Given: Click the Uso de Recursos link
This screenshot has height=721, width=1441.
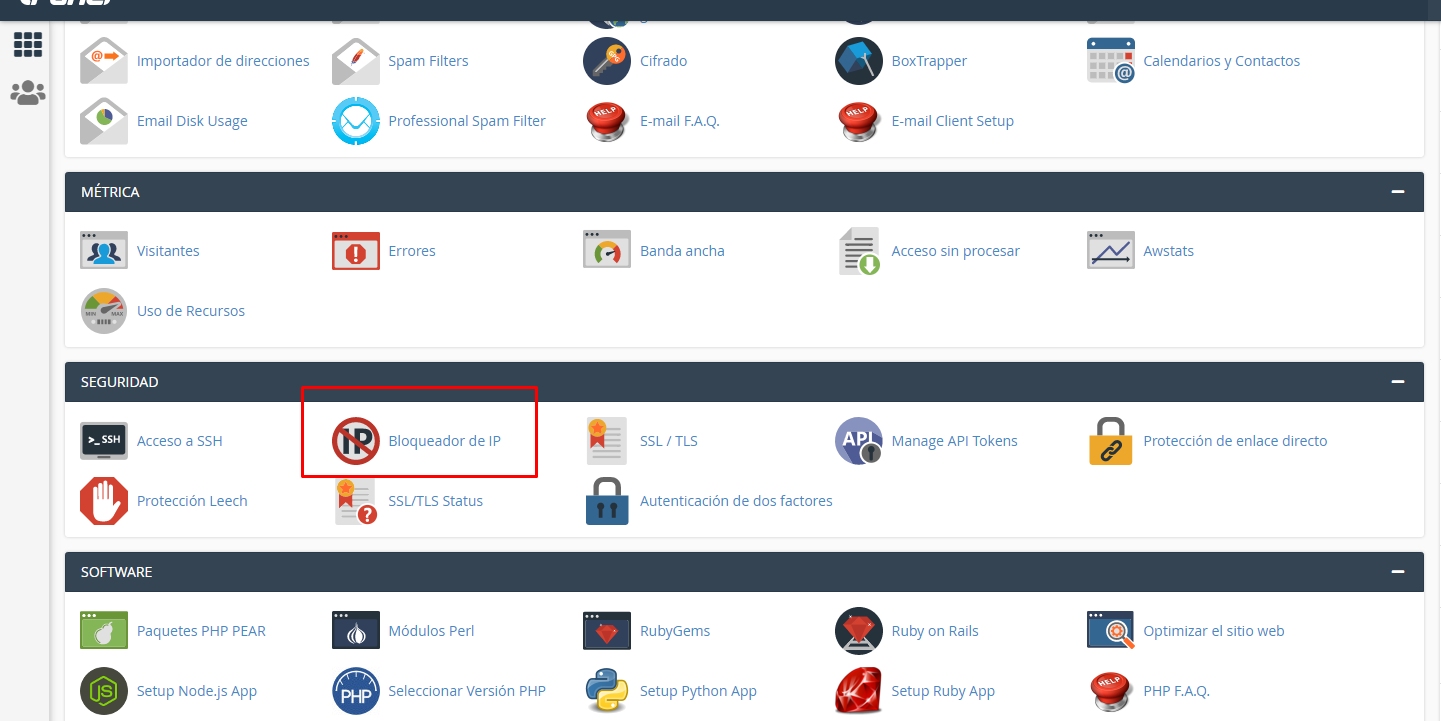Looking at the screenshot, I should pos(190,311).
